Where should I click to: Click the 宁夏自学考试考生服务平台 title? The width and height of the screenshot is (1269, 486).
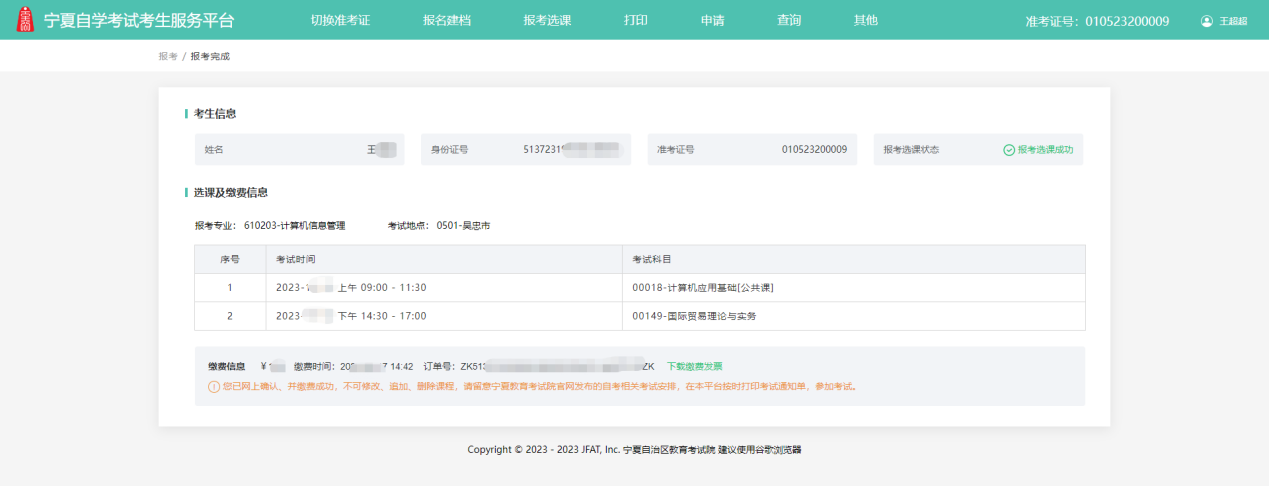coord(139,21)
